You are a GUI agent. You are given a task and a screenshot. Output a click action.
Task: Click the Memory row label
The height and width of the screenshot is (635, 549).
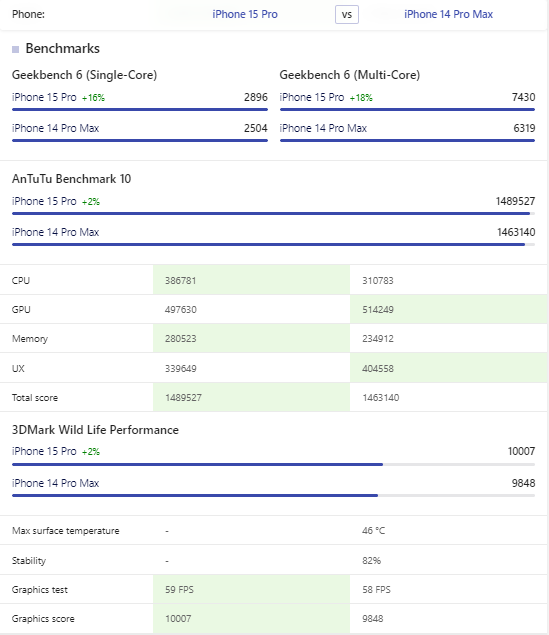[30, 339]
